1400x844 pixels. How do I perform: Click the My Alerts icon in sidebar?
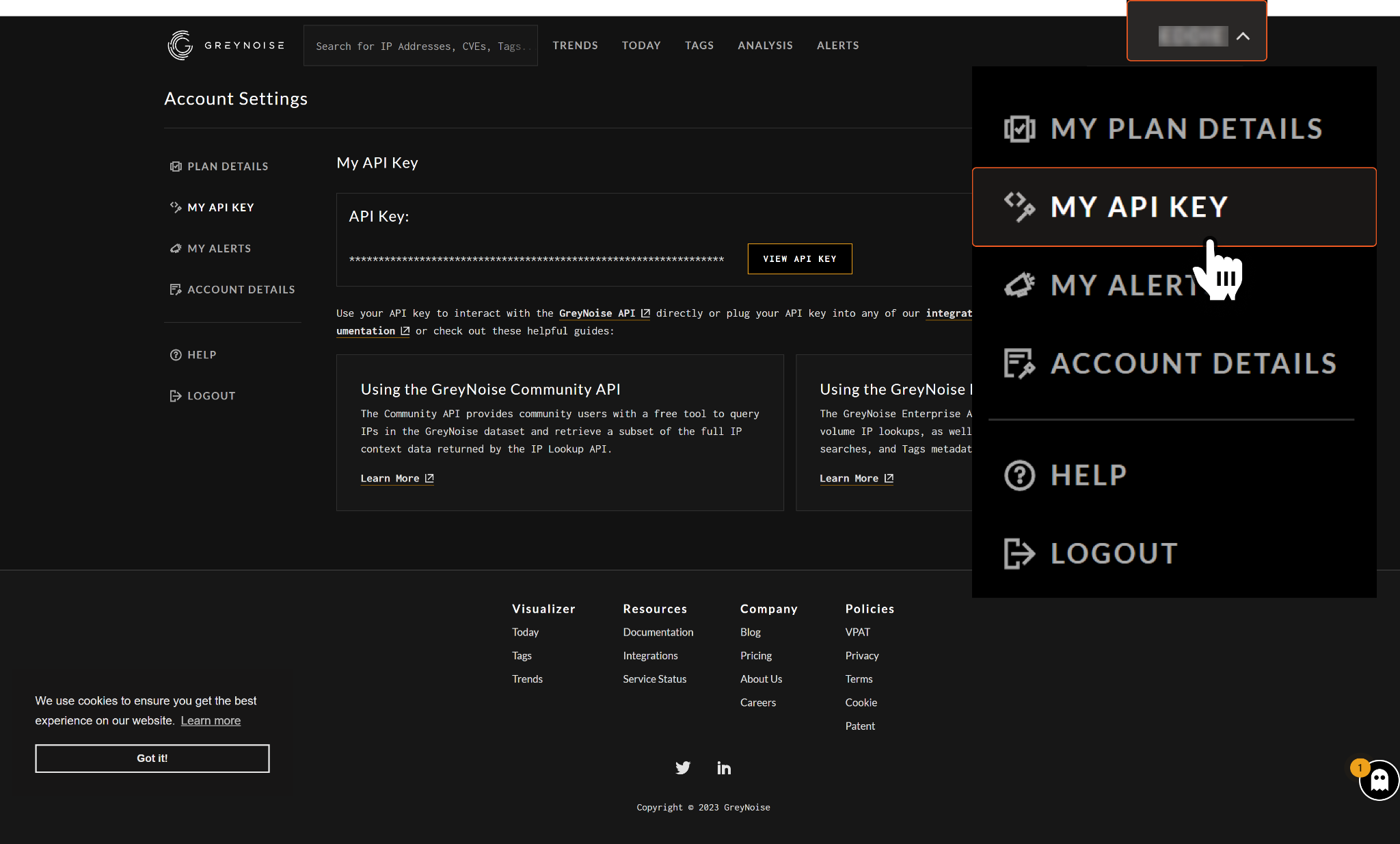coord(175,248)
